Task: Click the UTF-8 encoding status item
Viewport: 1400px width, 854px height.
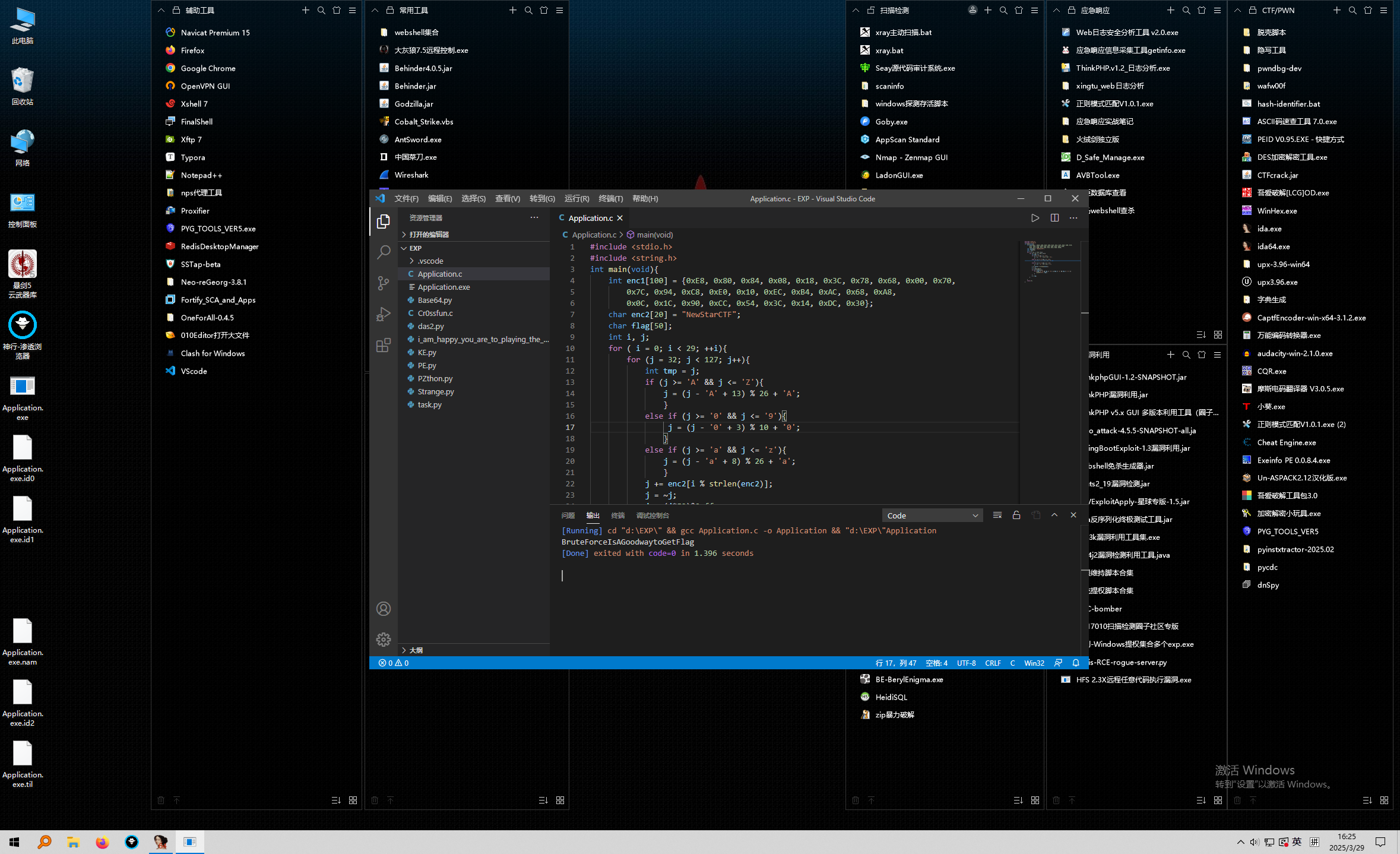Action: tap(966, 663)
